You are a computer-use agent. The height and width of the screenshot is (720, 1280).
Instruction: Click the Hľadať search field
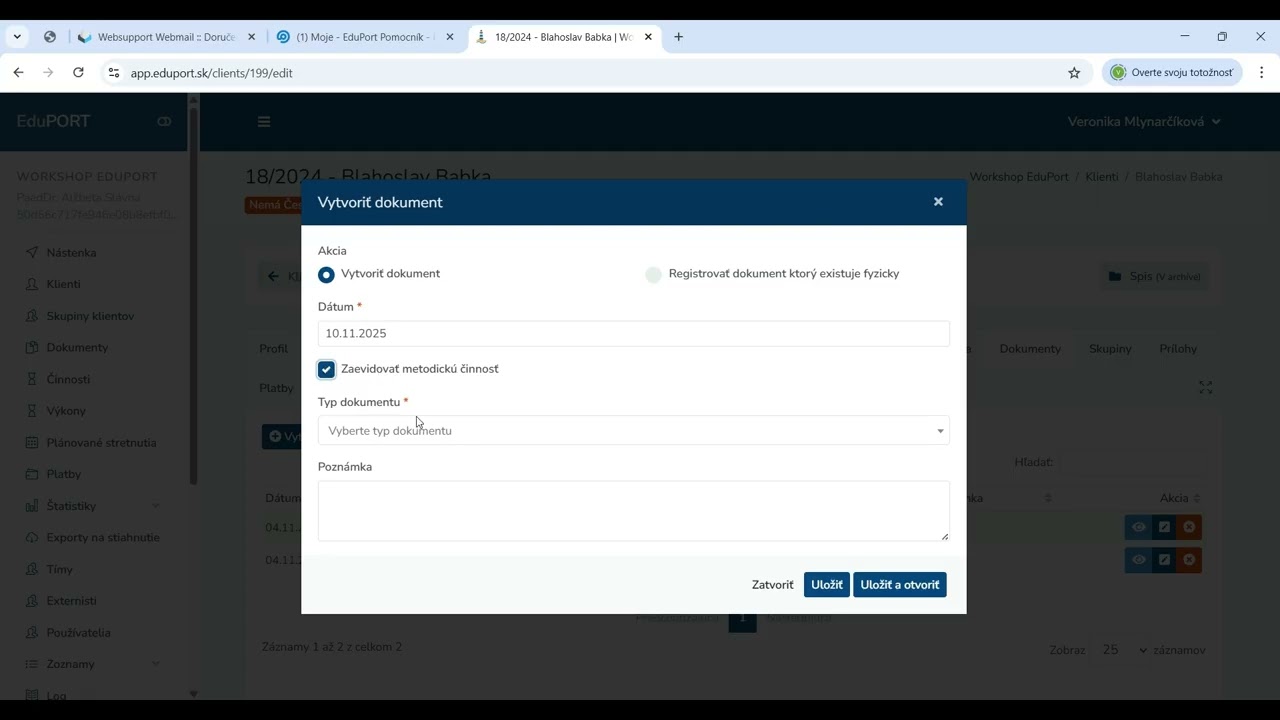[x=1134, y=463]
